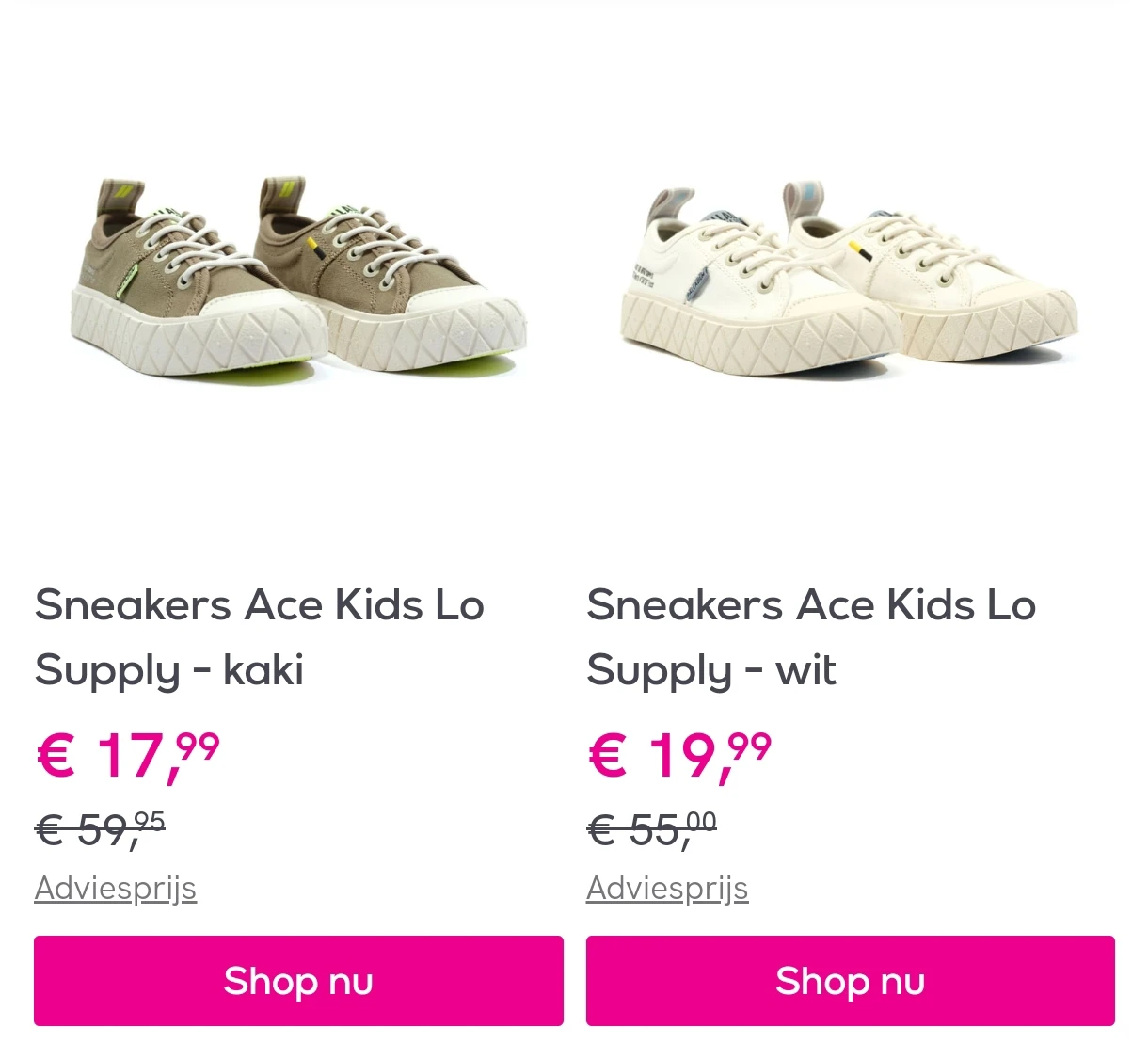Click the € 17,99 sale price
This screenshot has width=1148, height=1059.
coord(128,756)
